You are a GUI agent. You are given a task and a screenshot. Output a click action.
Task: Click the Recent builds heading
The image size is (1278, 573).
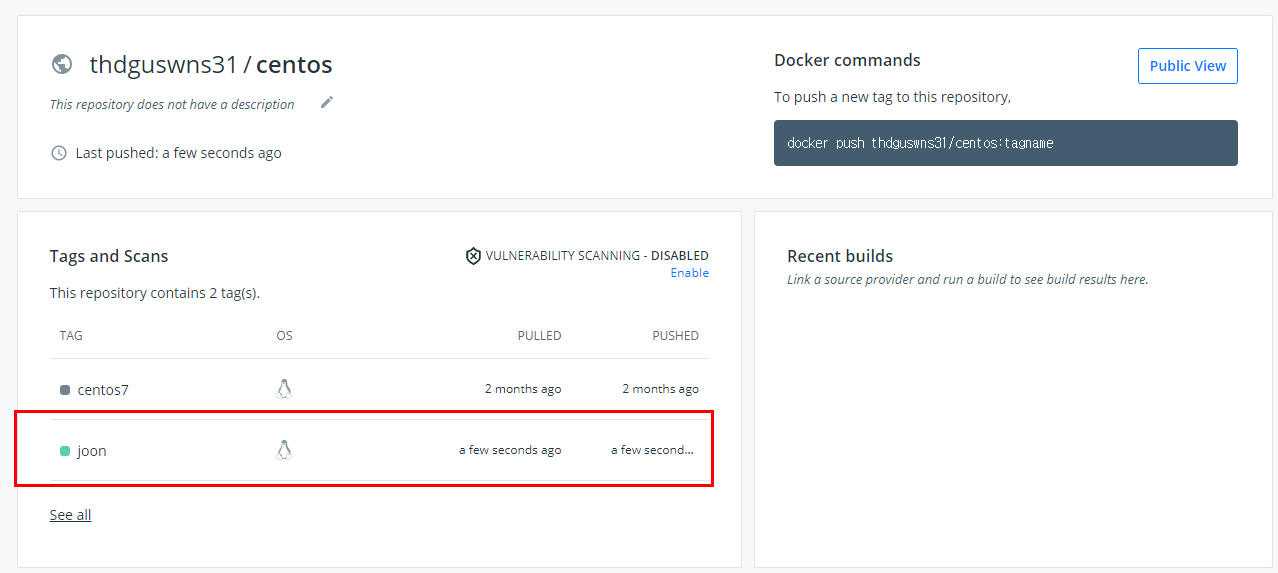840,256
